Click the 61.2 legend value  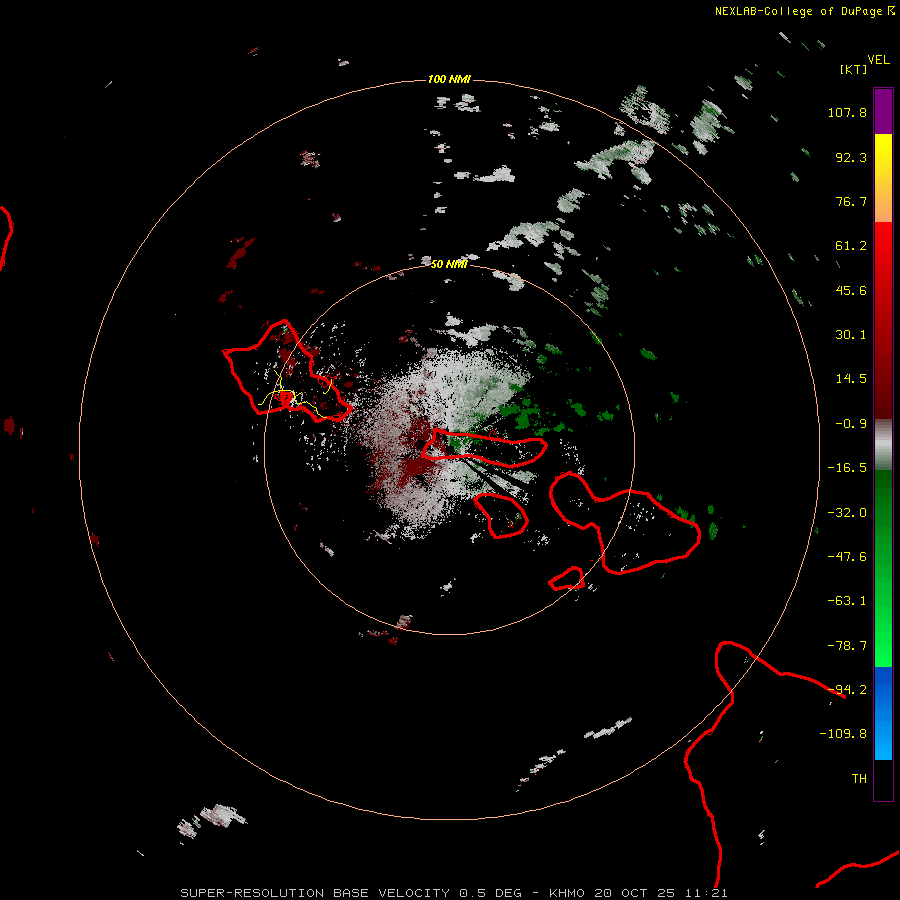(851, 246)
